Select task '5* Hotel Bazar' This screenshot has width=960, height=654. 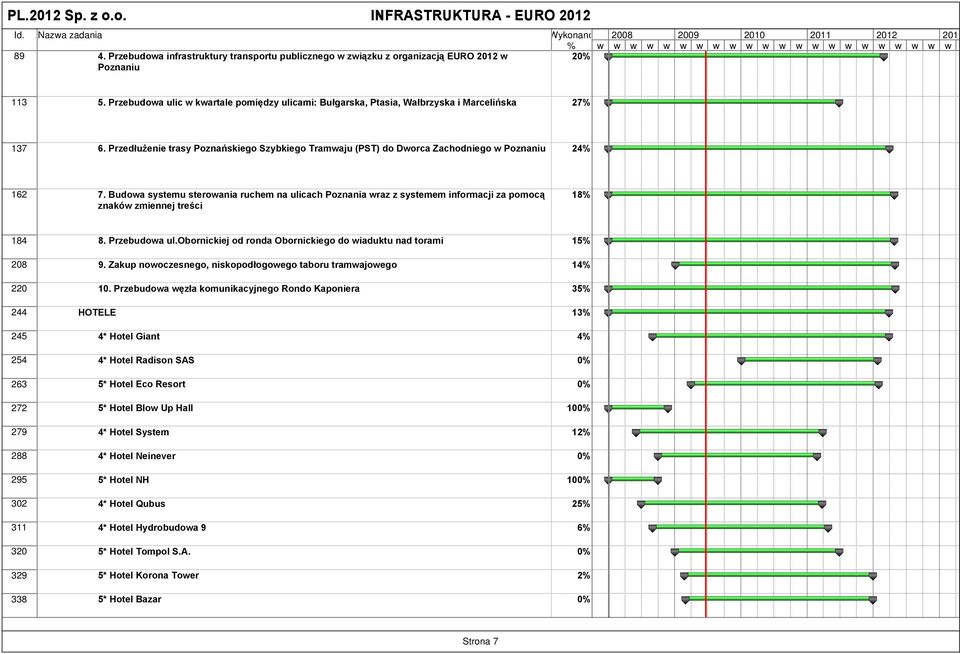[x=129, y=599]
